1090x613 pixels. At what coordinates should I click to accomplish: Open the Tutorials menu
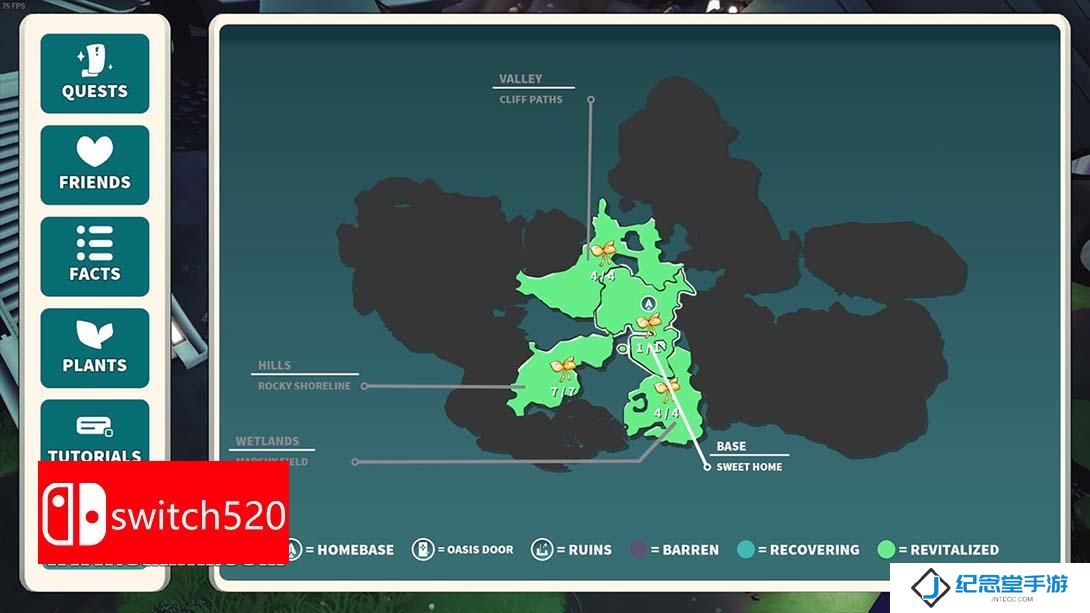(95, 431)
